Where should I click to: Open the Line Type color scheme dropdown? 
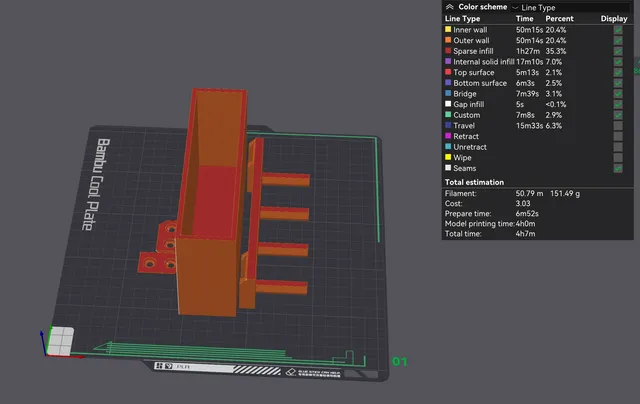coord(571,7)
